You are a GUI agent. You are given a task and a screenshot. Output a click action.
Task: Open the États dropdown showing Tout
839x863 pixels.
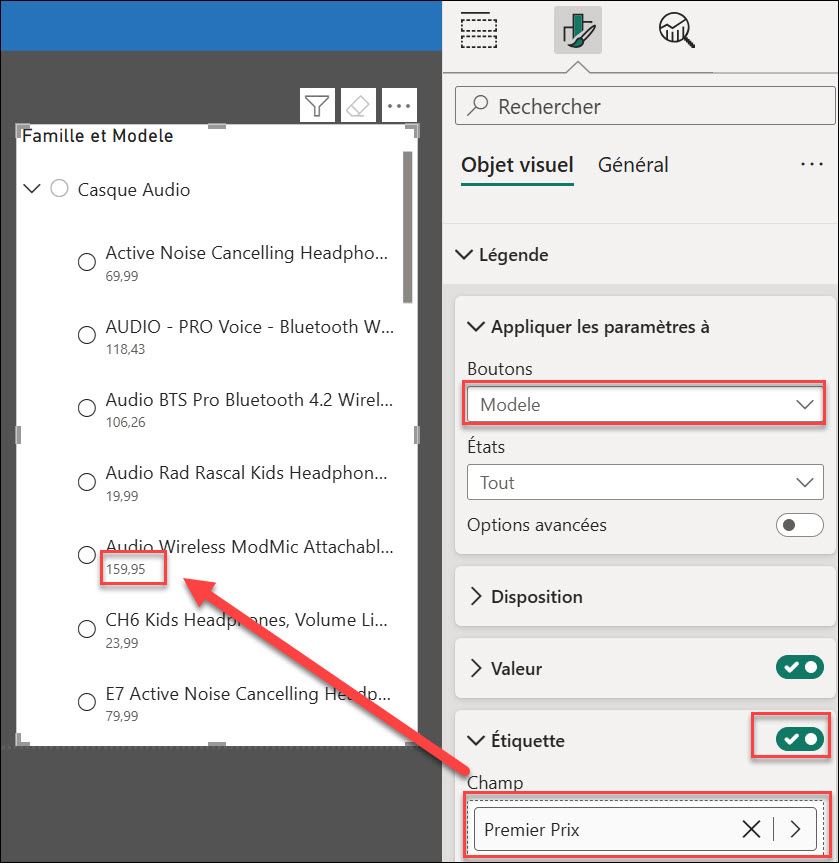point(645,483)
